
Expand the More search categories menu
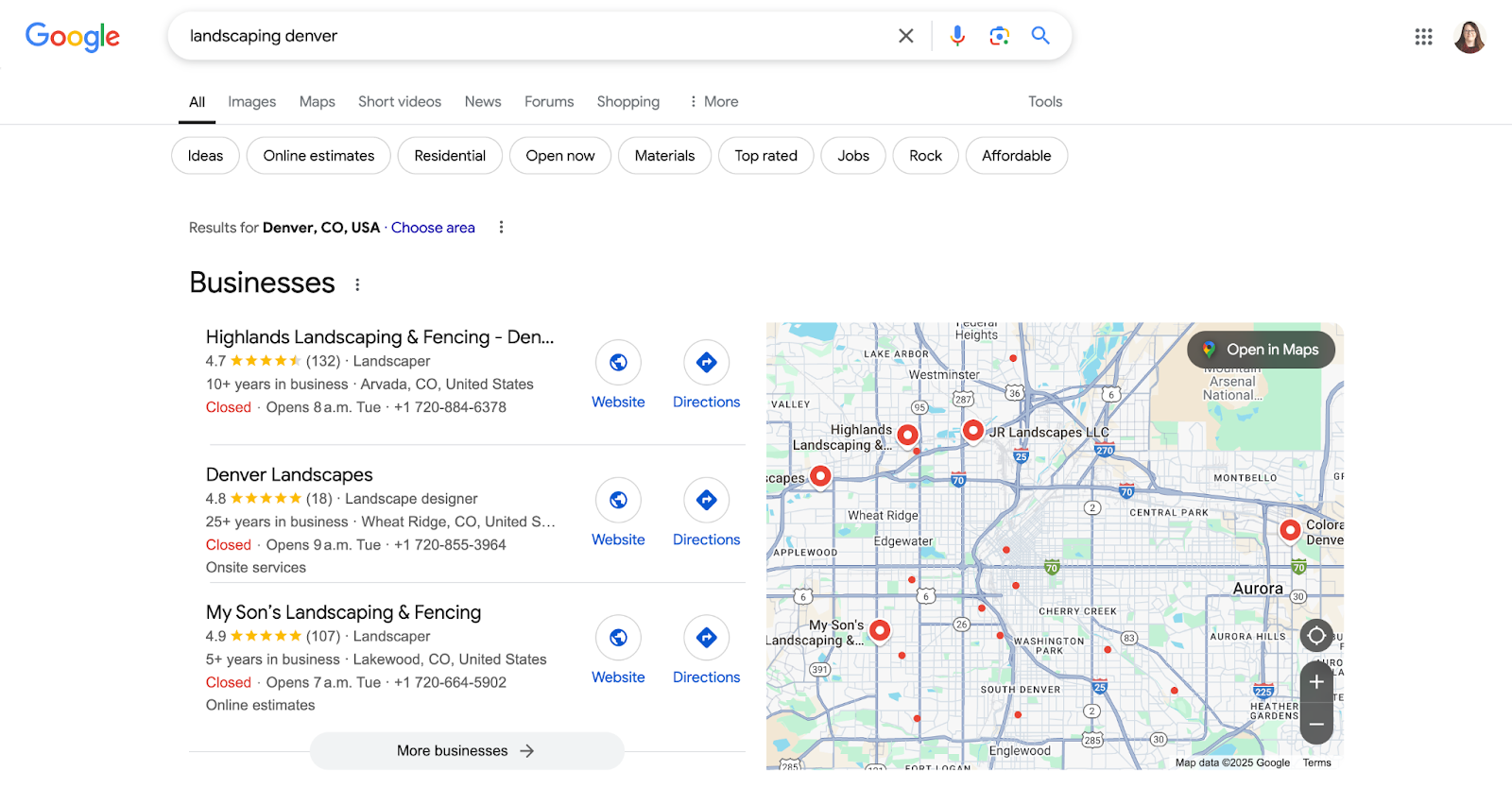pyautogui.click(x=713, y=101)
